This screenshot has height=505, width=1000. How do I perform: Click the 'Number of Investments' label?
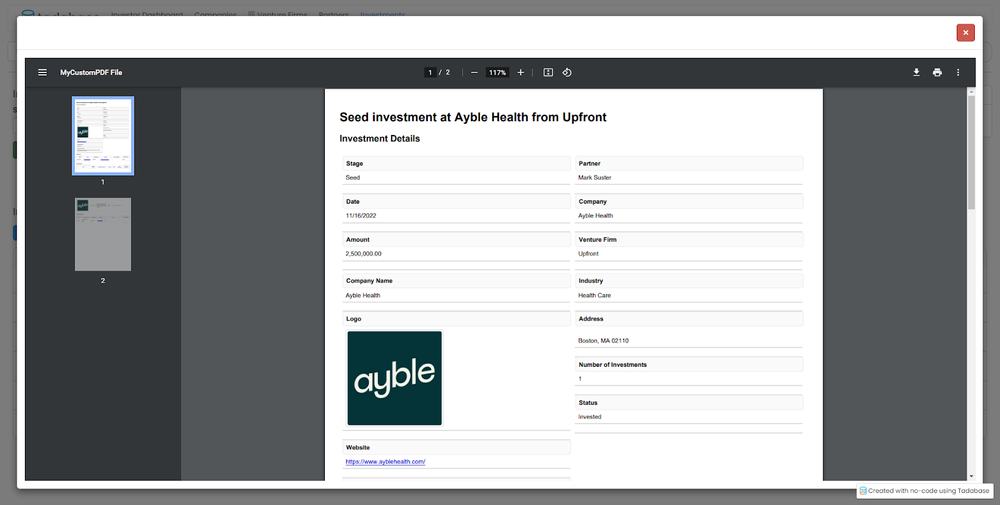pos(612,365)
